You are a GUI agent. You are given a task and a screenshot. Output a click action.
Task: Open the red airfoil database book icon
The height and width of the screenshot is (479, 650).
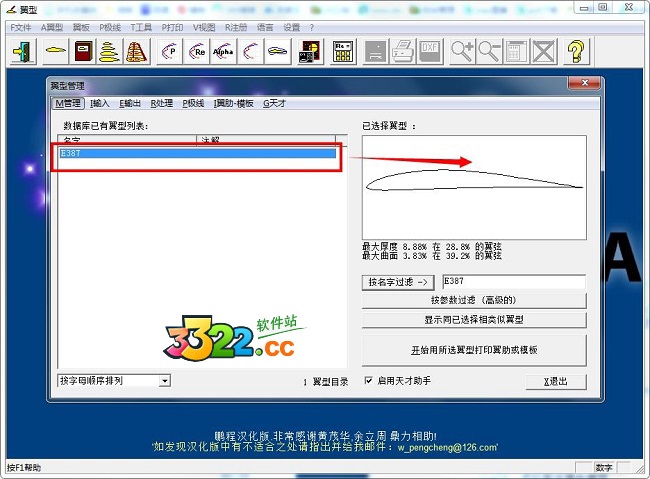pos(84,51)
